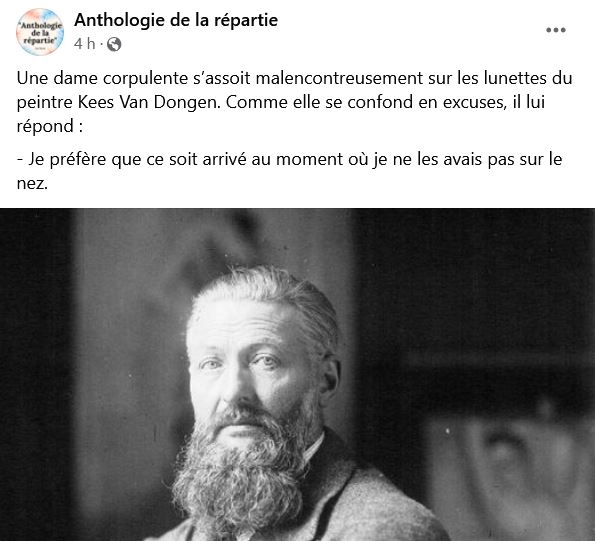Screen dimensions: 595x541
Task: Click the "4 h" post timestamp
Action: click(x=85, y=44)
